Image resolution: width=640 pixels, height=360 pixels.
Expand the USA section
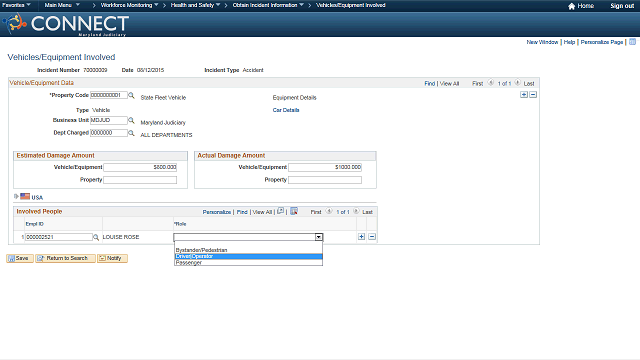click(x=16, y=196)
